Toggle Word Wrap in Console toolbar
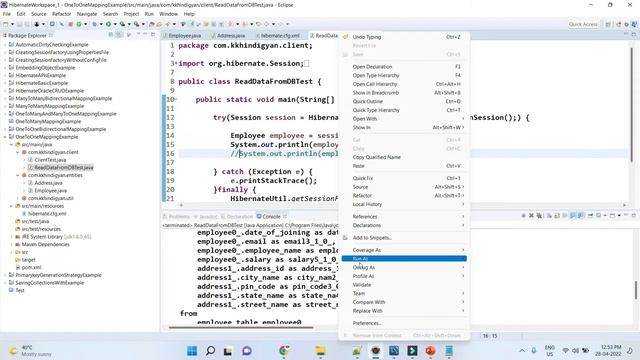 pyautogui.click(x=564, y=216)
